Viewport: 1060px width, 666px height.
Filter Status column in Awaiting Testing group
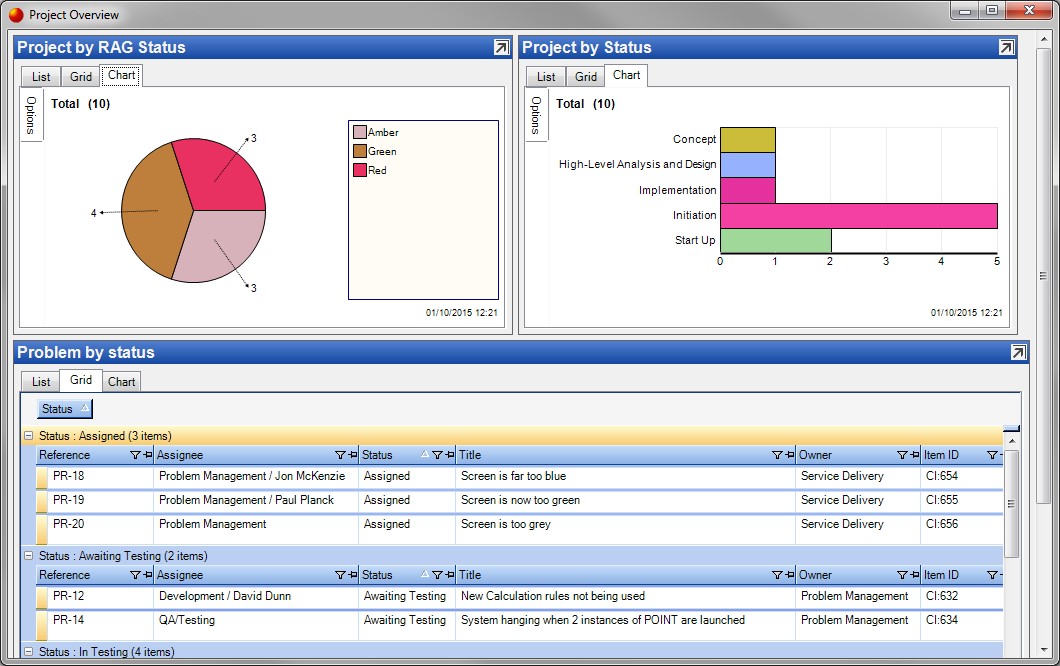tap(437, 575)
